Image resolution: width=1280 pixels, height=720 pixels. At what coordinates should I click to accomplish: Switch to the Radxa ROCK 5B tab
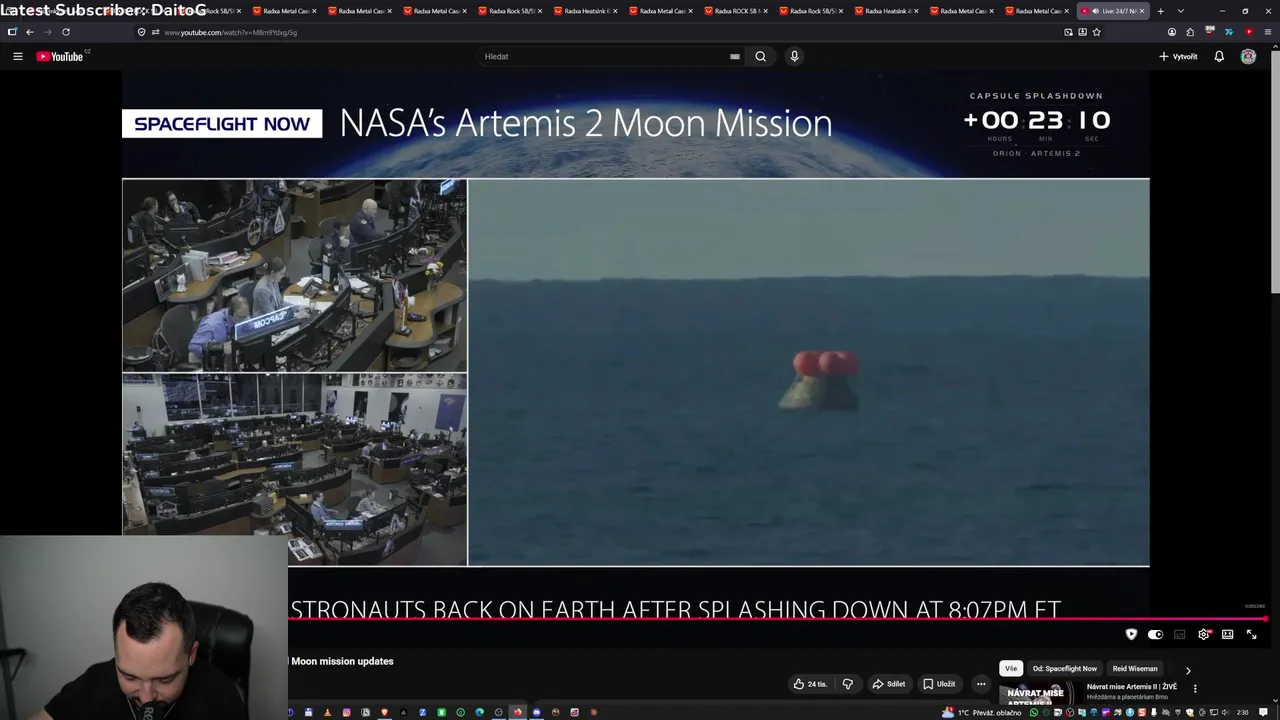(x=735, y=11)
